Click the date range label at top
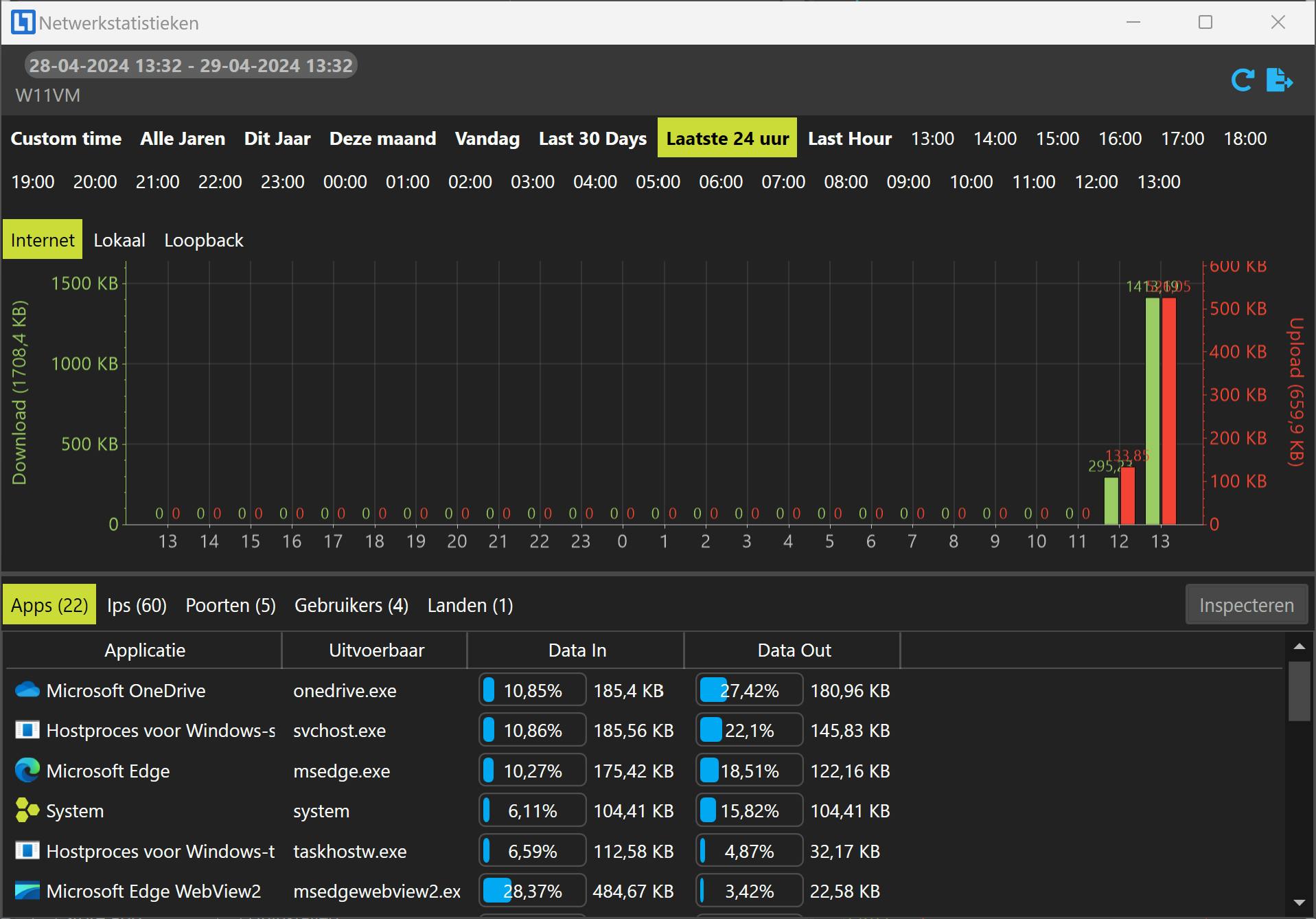This screenshot has width=1316, height=919. 191,65
